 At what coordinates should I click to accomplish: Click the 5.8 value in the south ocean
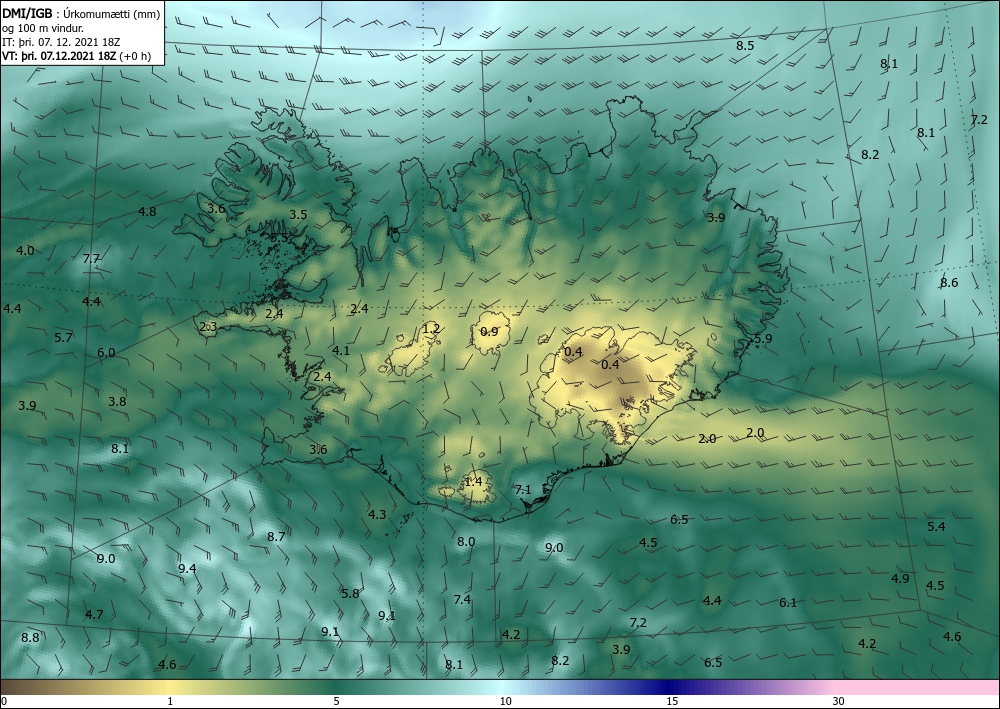coord(350,594)
